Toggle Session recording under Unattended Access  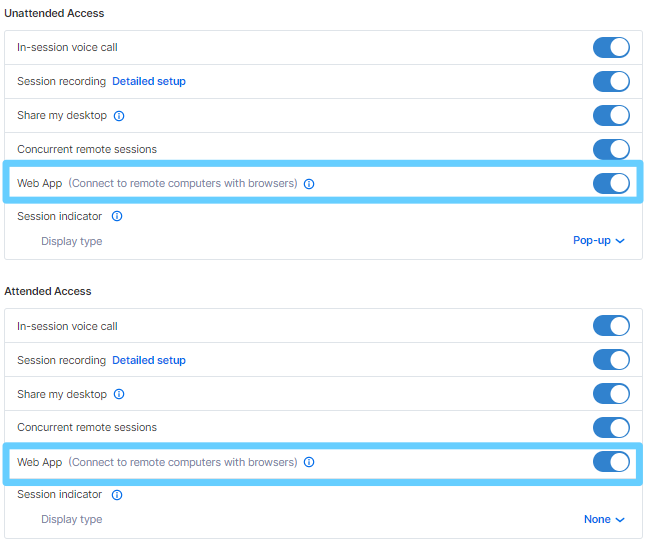click(x=611, y=81)
